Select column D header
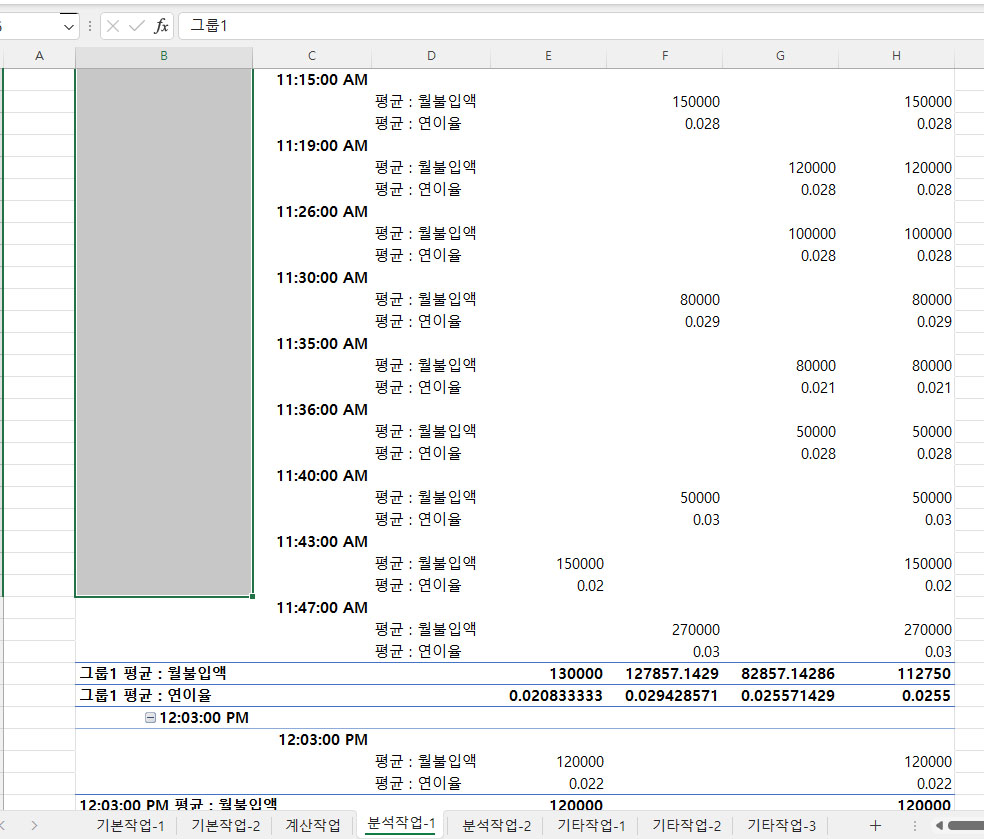Viewport: 984px width, 839px height. 431,56
